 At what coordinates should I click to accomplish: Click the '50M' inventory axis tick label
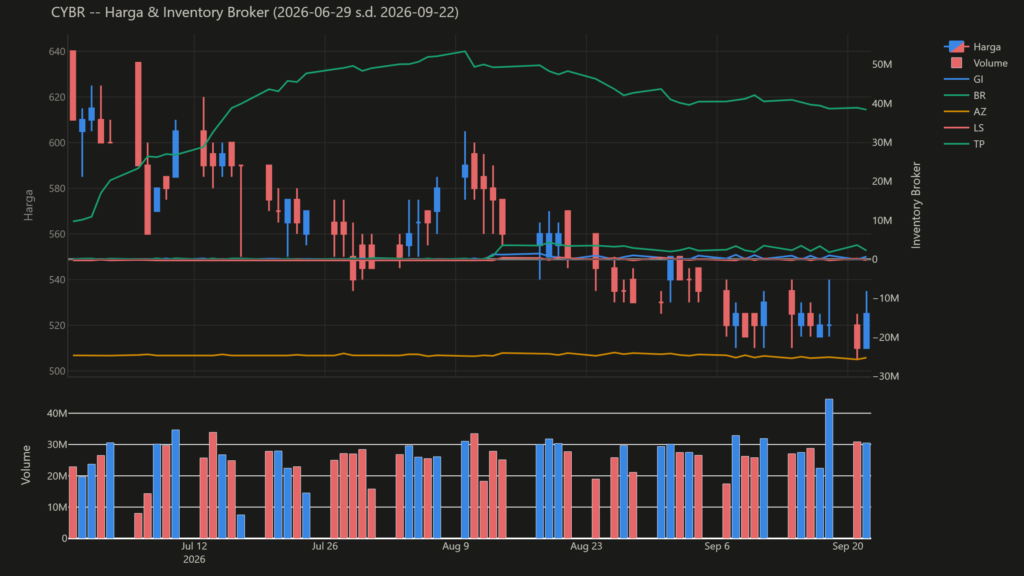coord(882,65)
